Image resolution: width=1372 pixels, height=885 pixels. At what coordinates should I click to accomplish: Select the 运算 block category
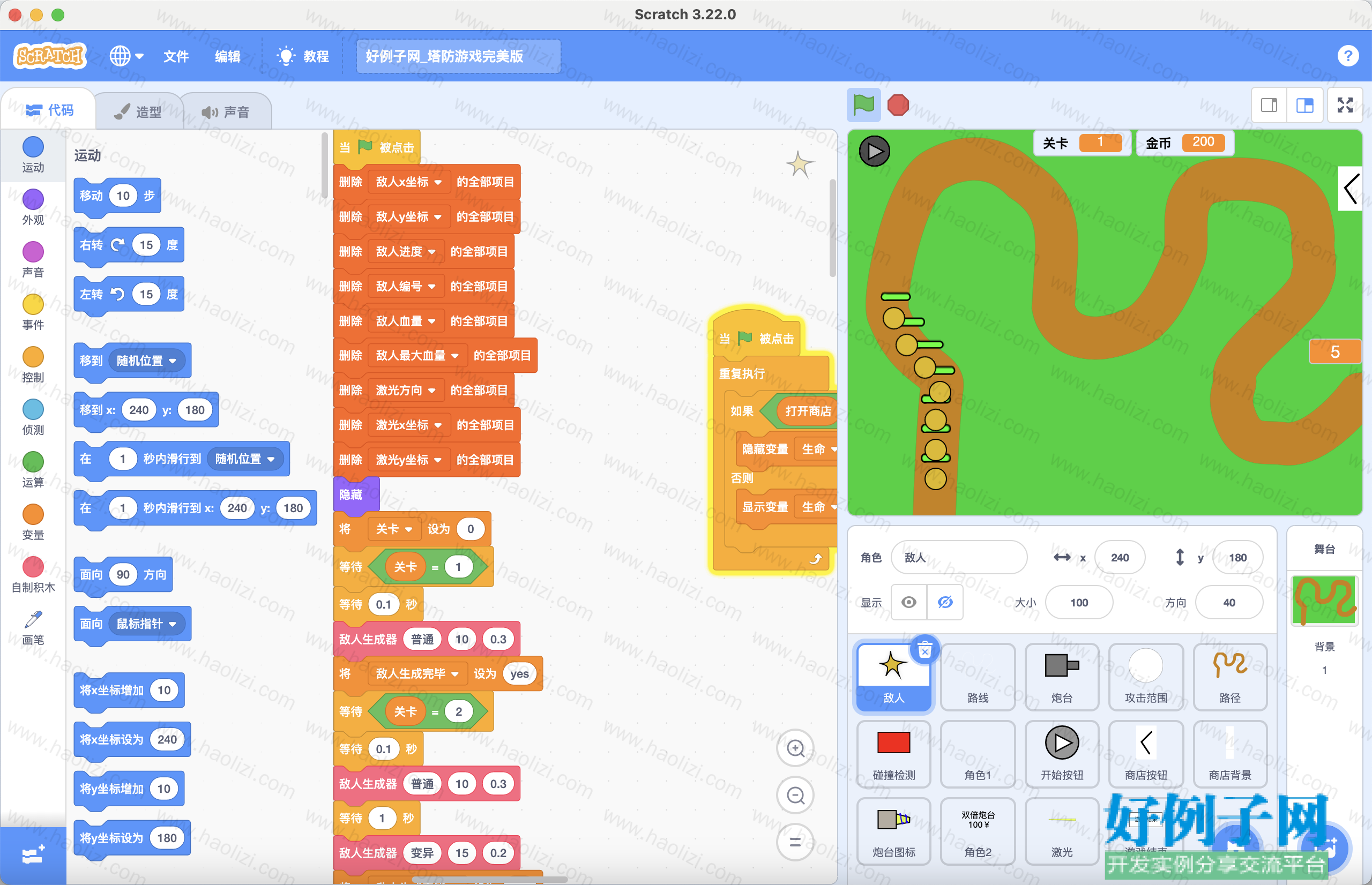coord(33,469)
